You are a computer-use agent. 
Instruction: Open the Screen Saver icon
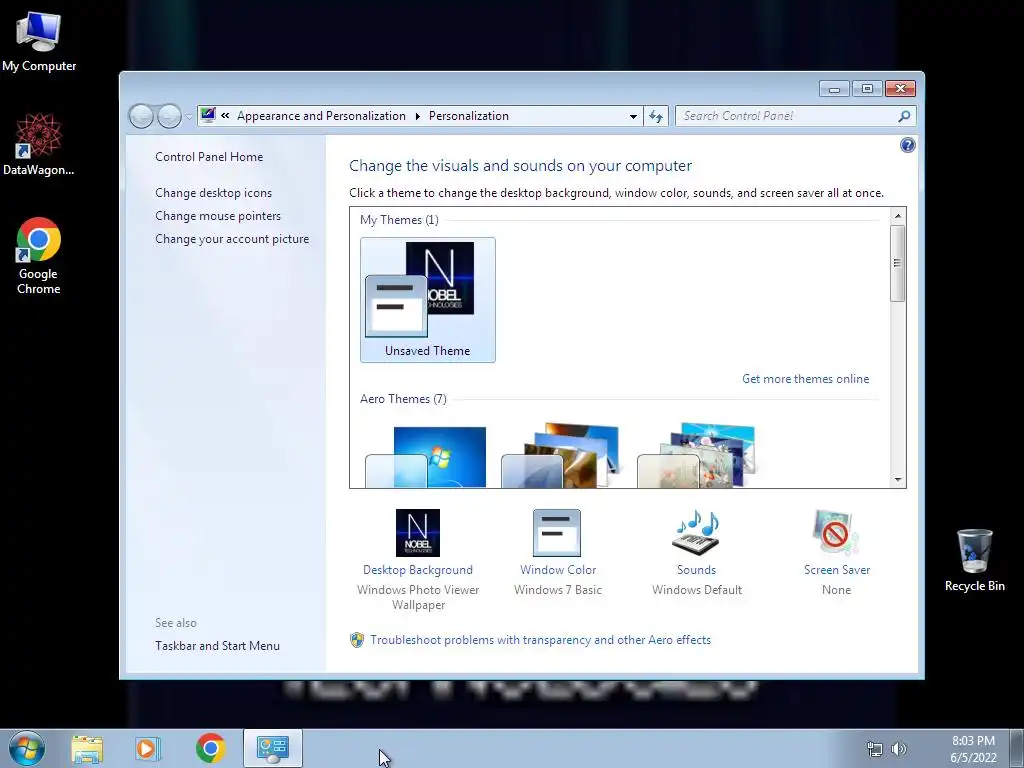pos(836,533)
